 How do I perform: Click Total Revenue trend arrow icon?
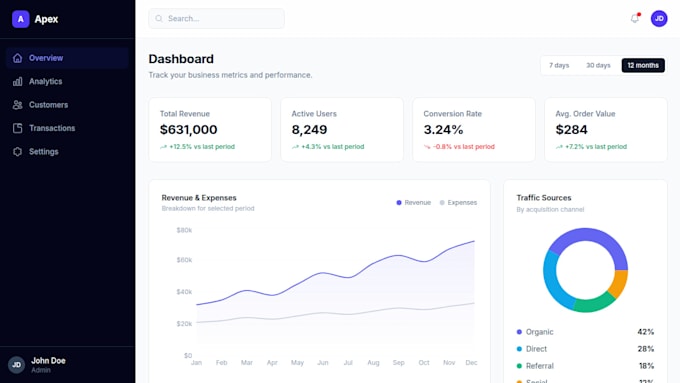click(163, 147)
